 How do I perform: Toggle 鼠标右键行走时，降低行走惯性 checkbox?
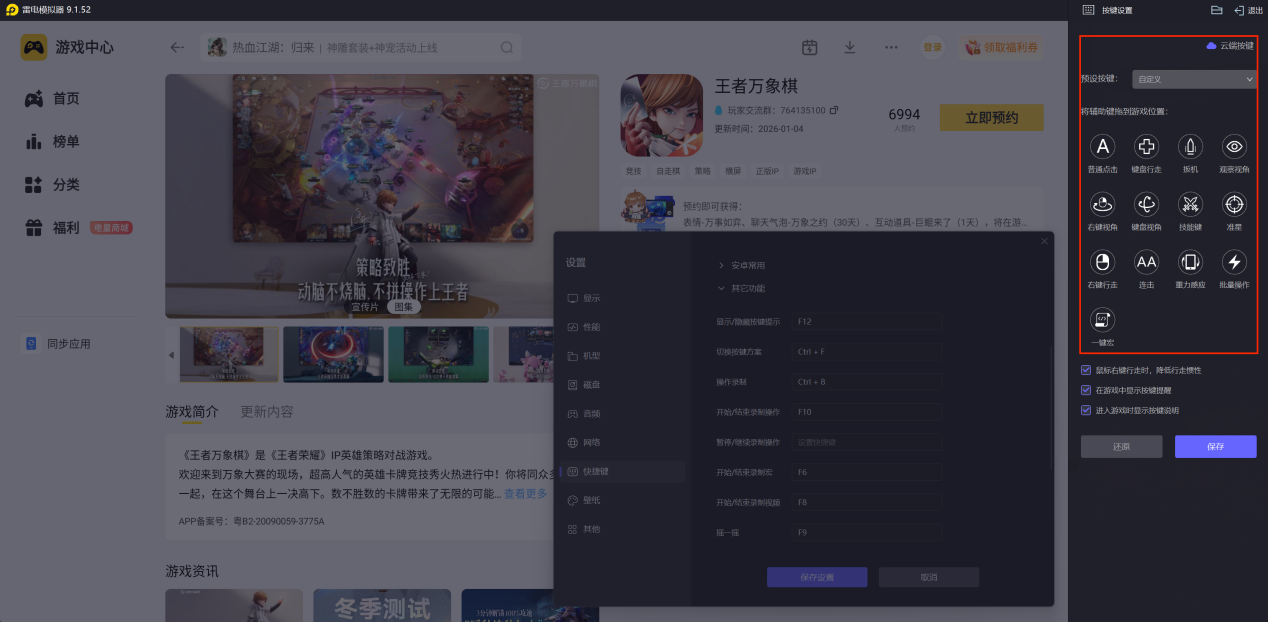[1087, 370]
